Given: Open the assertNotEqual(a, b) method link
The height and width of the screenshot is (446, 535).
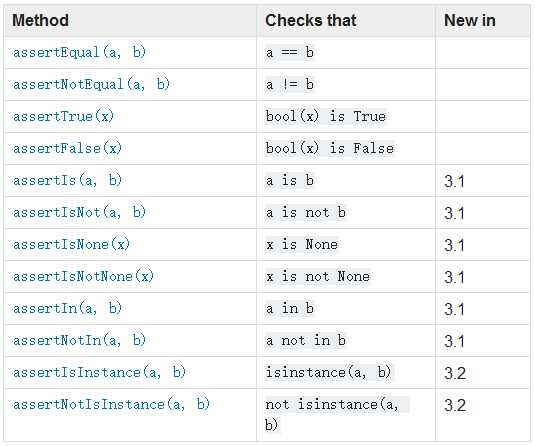Looking at the screenshot, I should [x=91, y=84].
